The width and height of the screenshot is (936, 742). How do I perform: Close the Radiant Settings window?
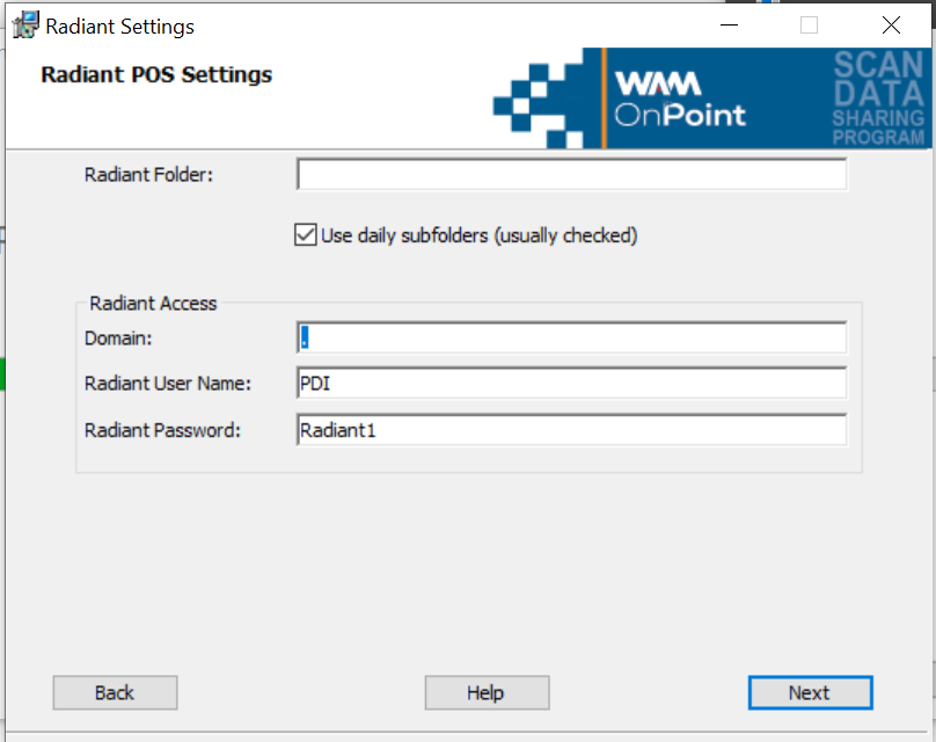click(890, 26)
